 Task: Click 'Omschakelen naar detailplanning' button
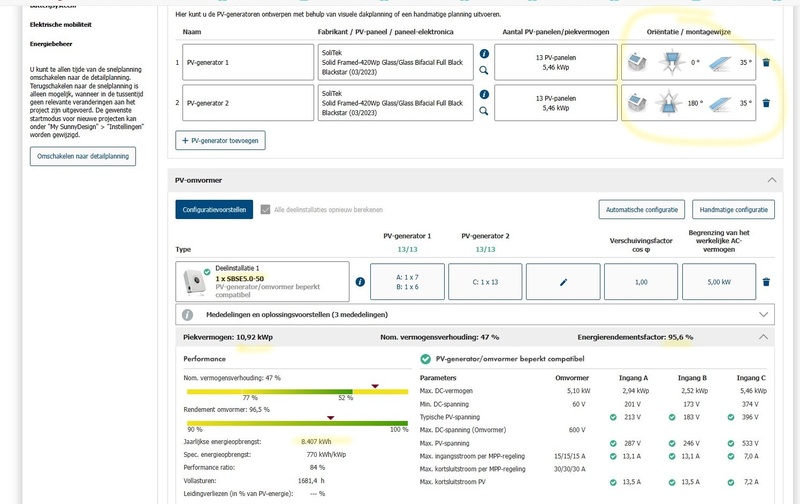tap(83, 156)
